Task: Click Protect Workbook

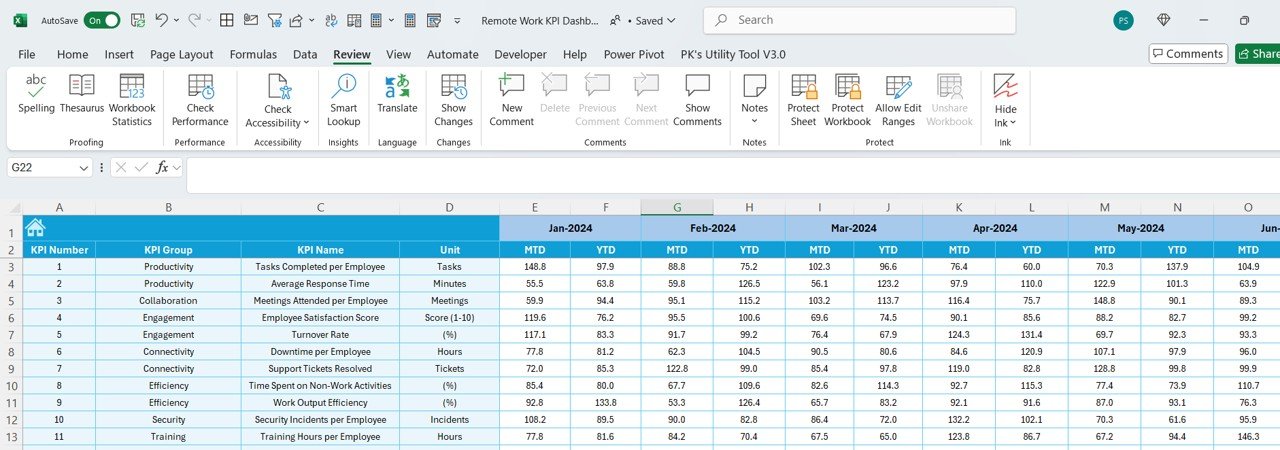Action: [x=847, y=100]
